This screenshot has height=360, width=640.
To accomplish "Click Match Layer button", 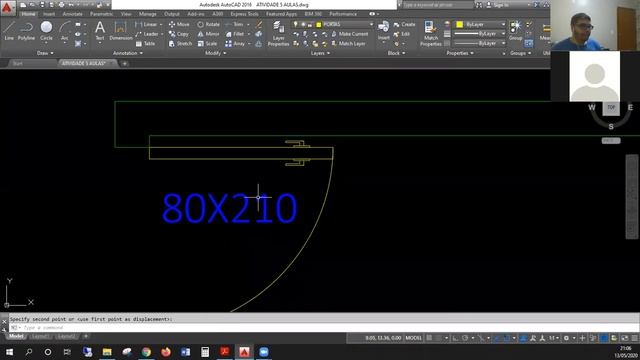I will [348, 43].
